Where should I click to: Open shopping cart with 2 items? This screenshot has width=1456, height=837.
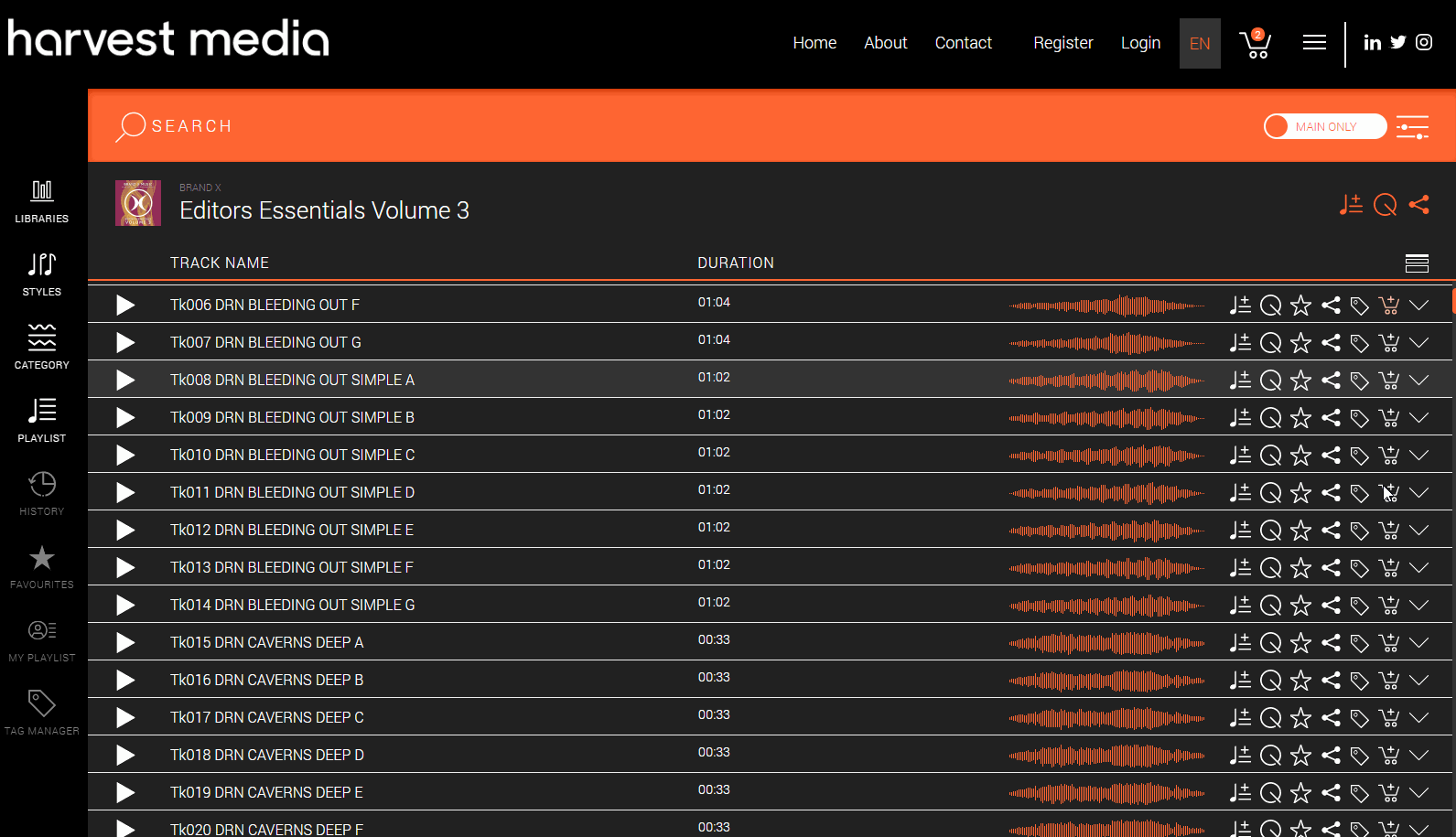tap(1256, 43)
